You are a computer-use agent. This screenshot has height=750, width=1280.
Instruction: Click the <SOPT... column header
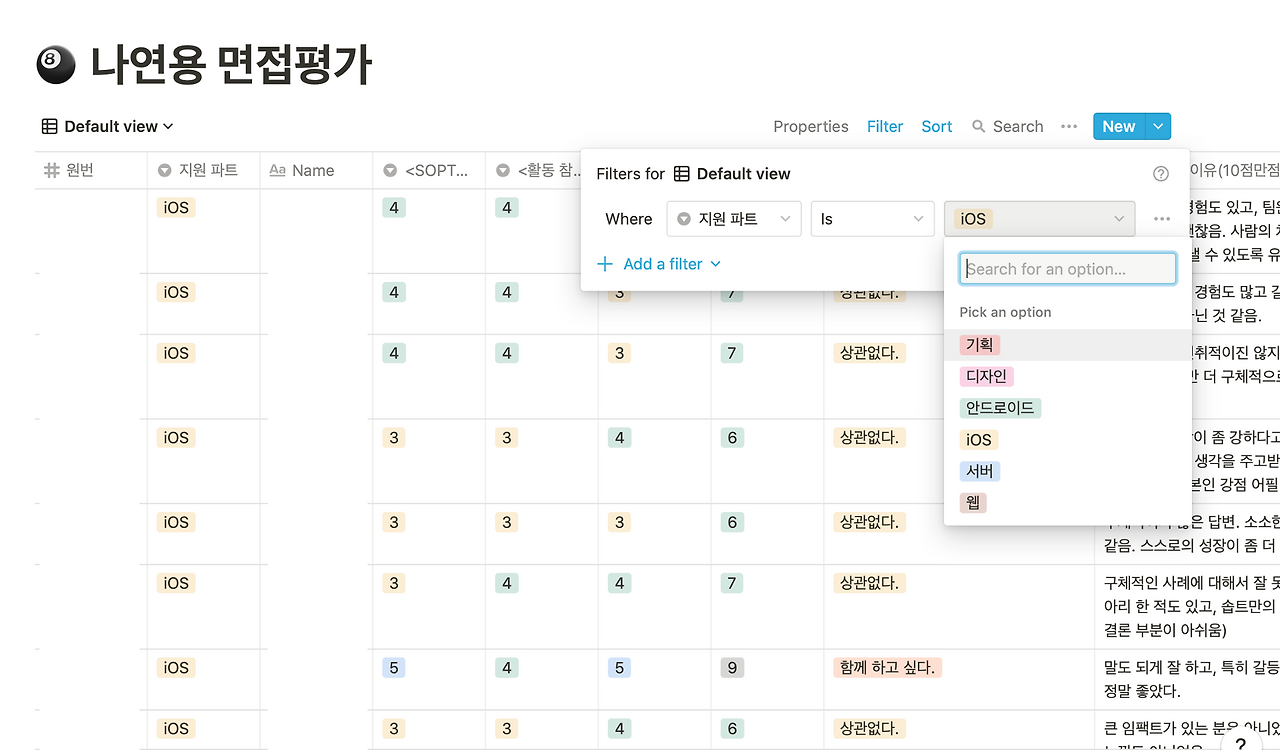(429, 170)
